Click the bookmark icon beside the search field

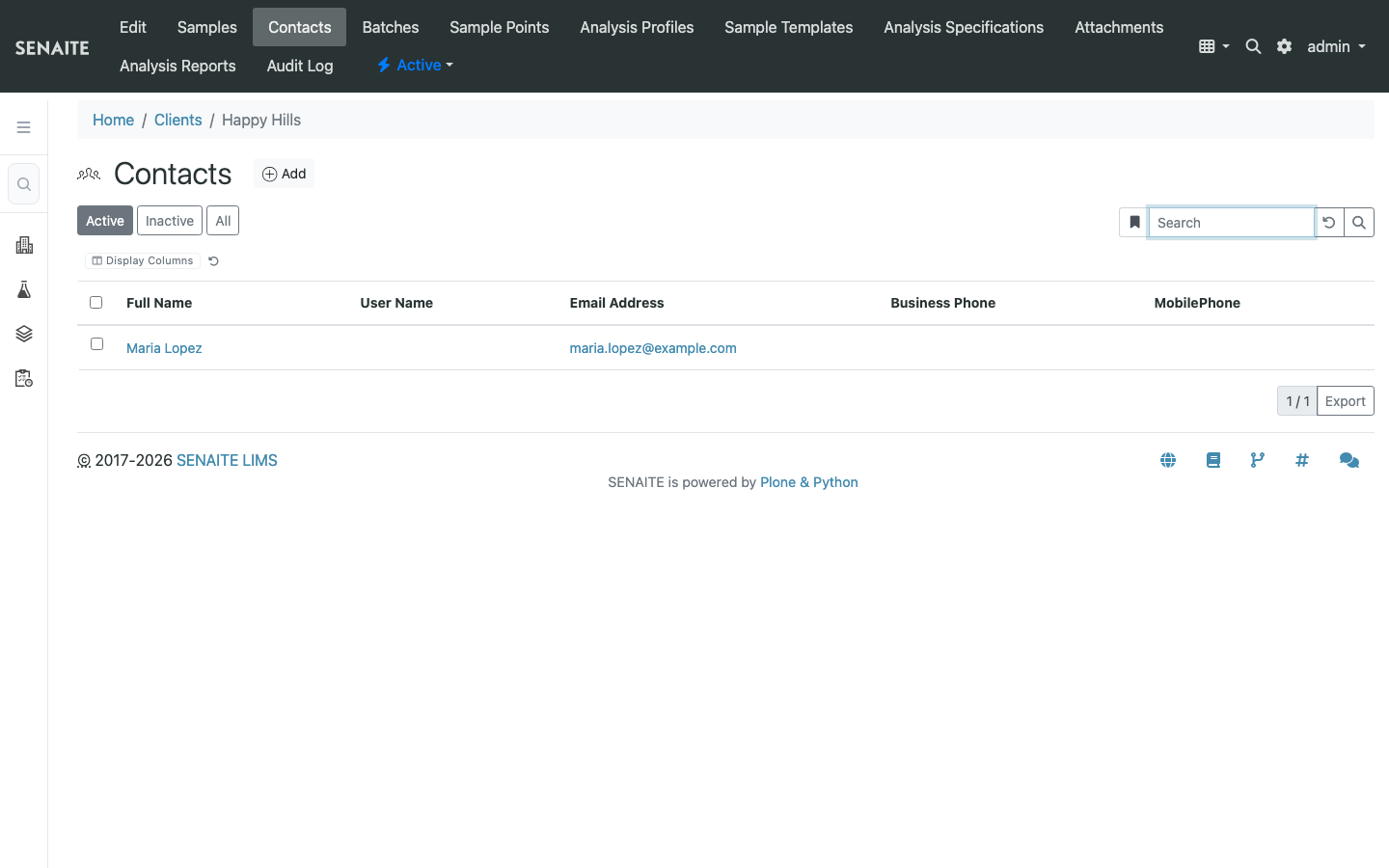tap(1134, 223)
